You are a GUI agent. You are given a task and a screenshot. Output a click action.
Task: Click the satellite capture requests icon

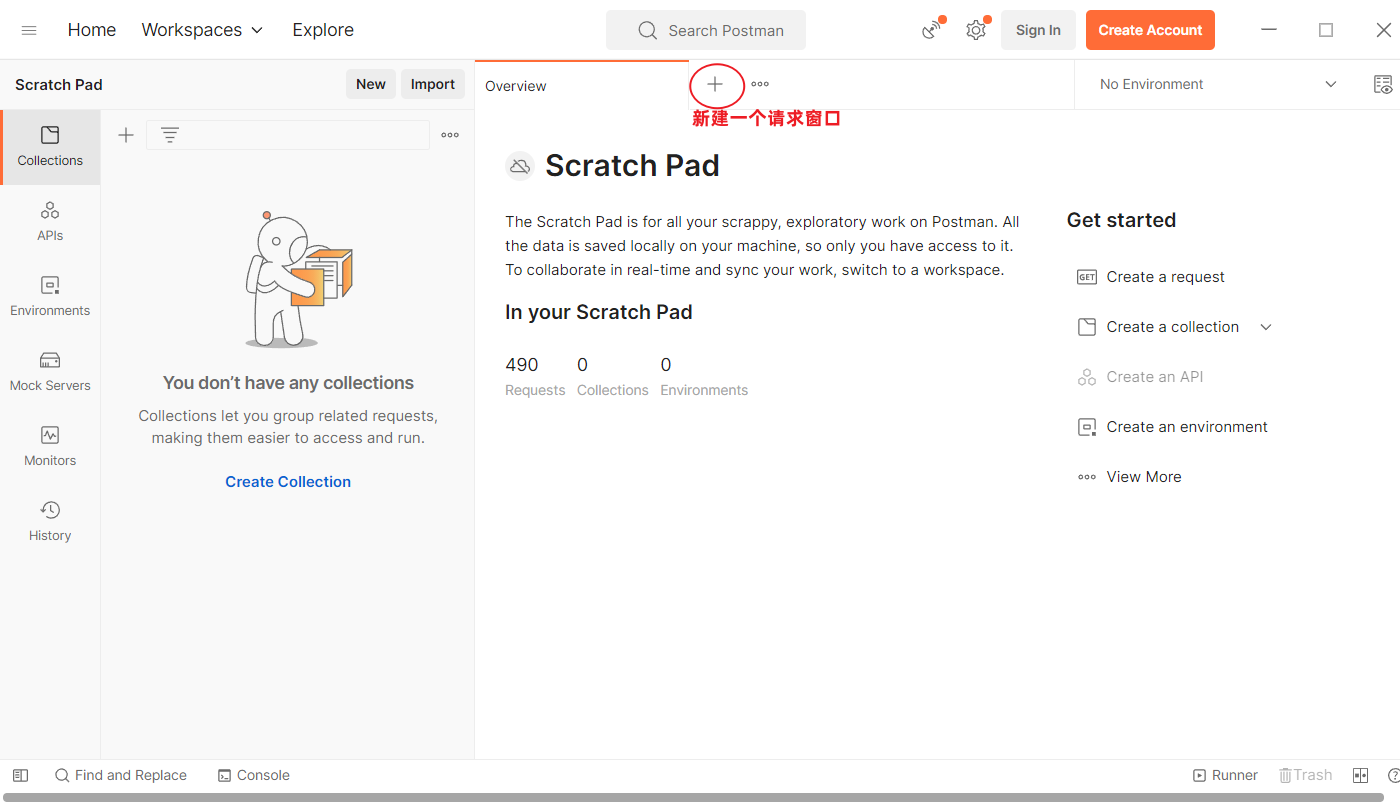(x=932, y=30)
